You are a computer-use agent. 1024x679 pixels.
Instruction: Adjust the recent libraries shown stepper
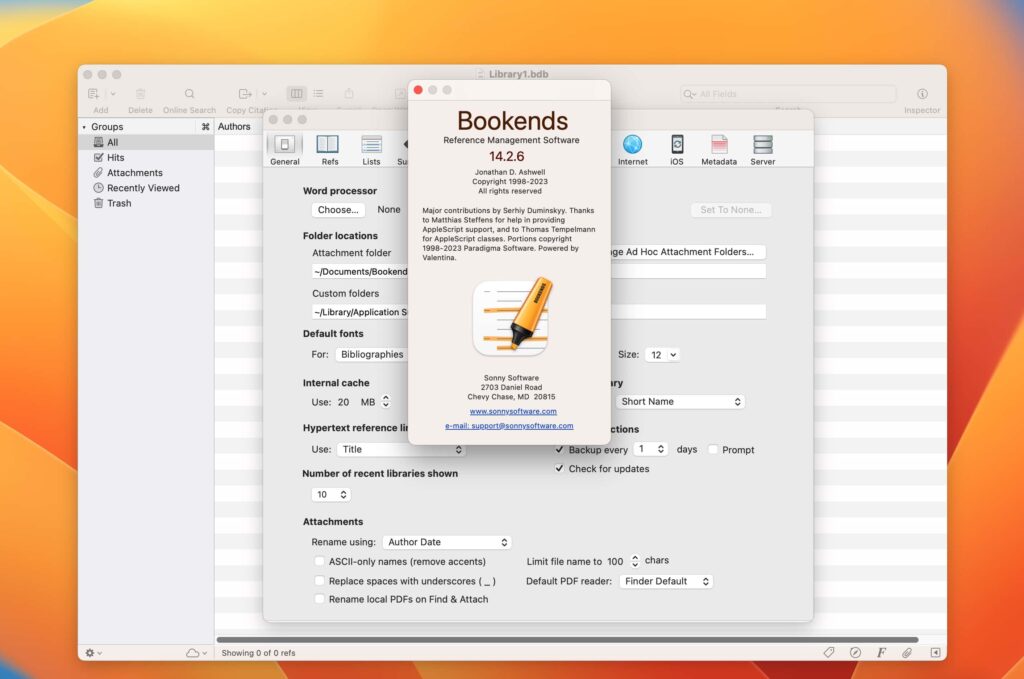tap(344, 494)
